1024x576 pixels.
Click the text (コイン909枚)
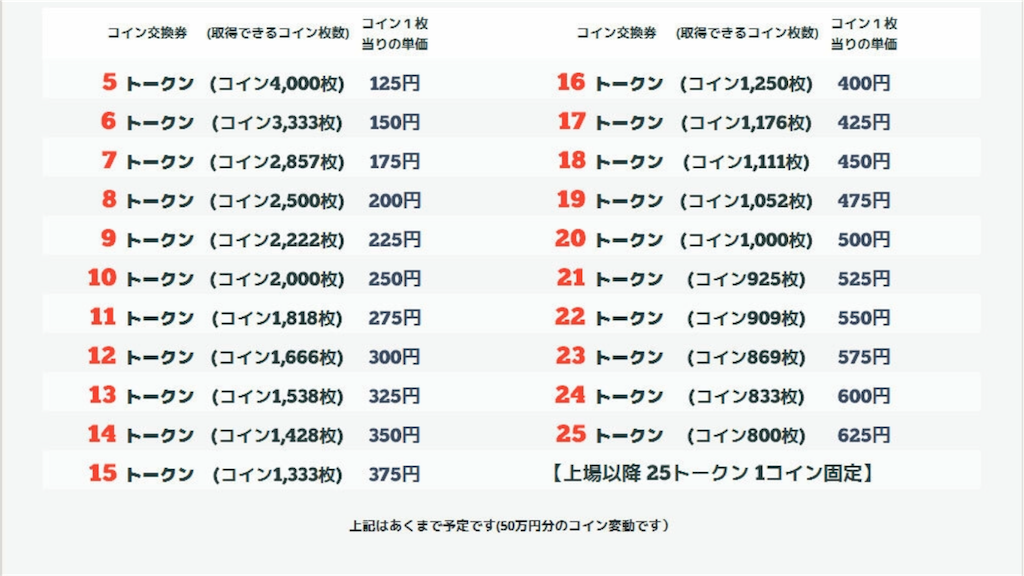click(746, 319)
